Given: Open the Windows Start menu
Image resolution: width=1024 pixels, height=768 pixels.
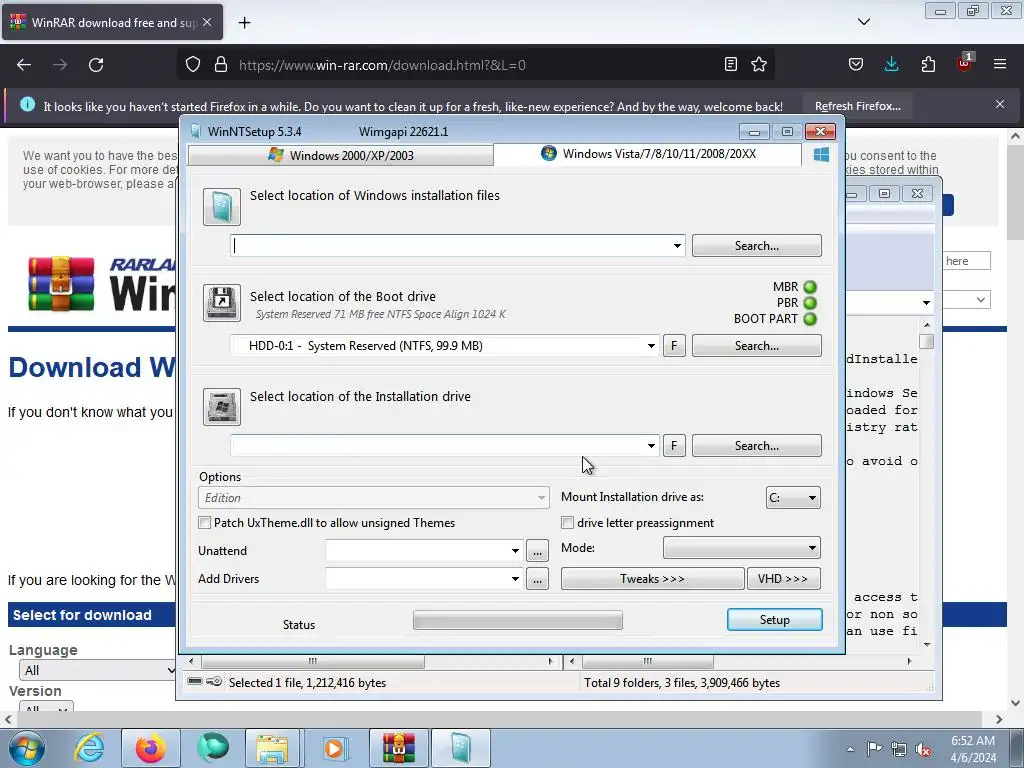Looking at the screenshot, I should click(27, 748).
